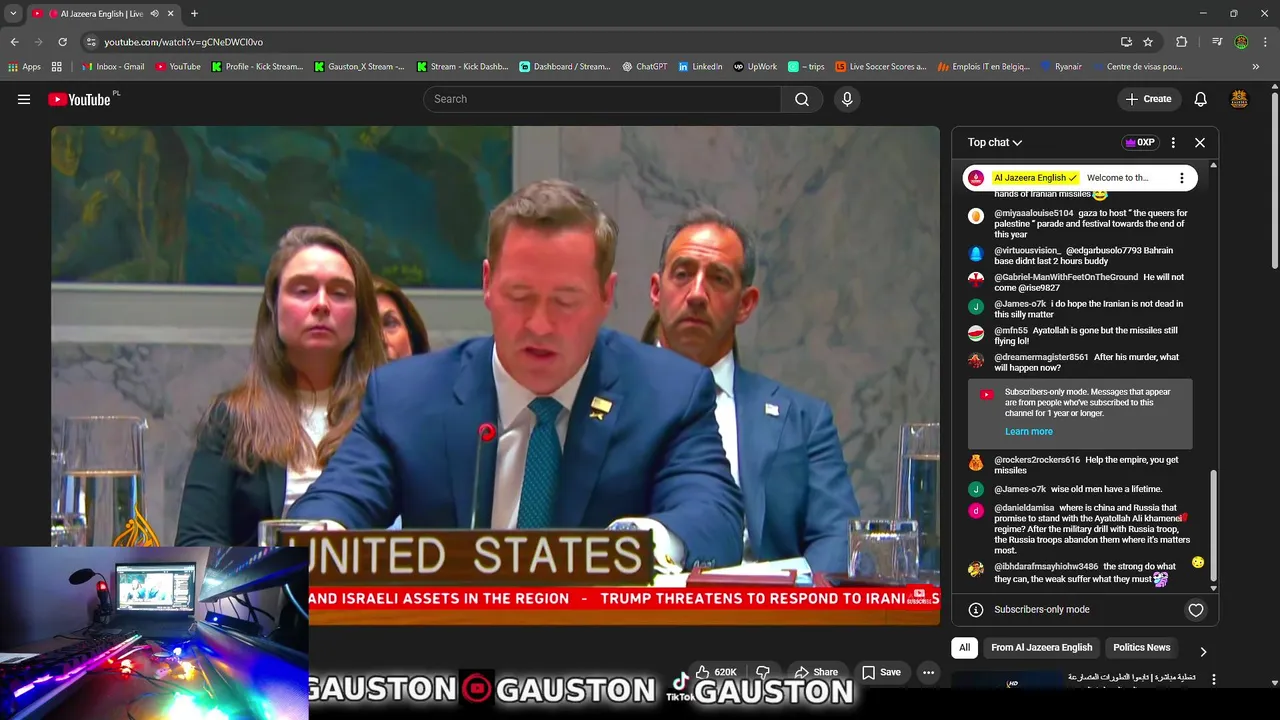Select the All filter chip
The width and height of the screenshot is (1280, 720).
pos(964,648)
